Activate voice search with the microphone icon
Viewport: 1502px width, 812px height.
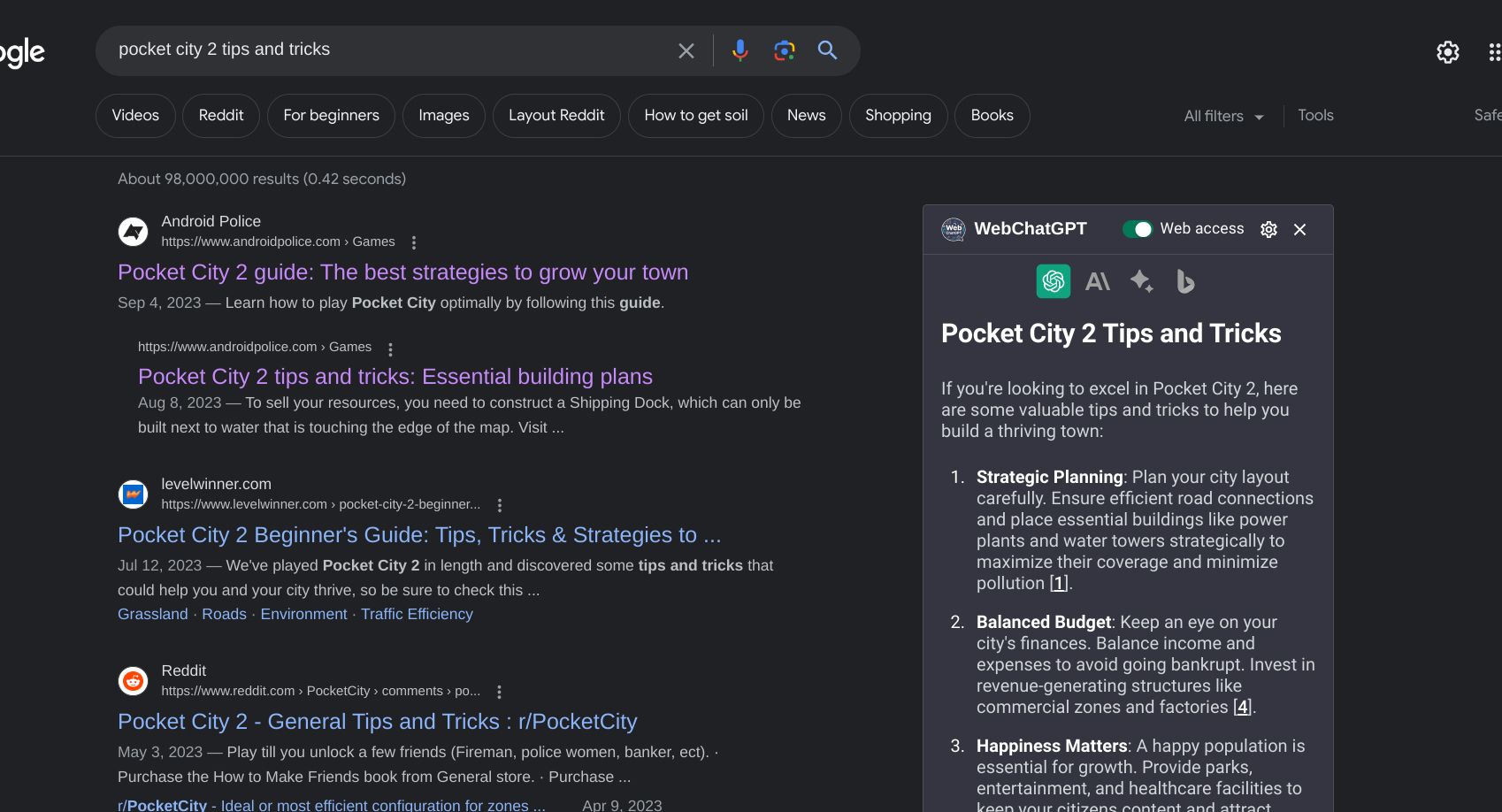coord(740,50)
